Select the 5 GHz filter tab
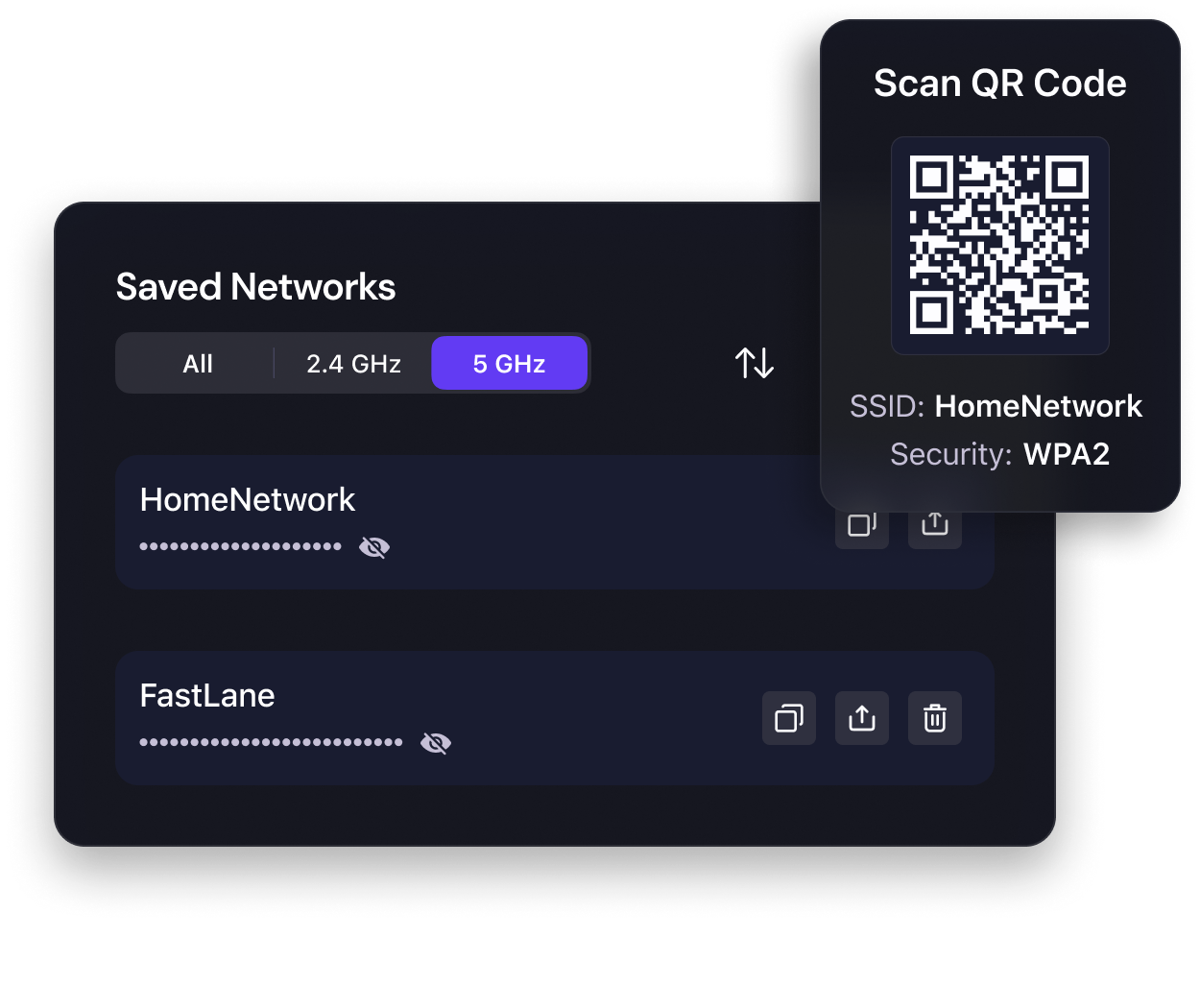The width and height of the screenshot is (1200, 1008). pos(509,364)
